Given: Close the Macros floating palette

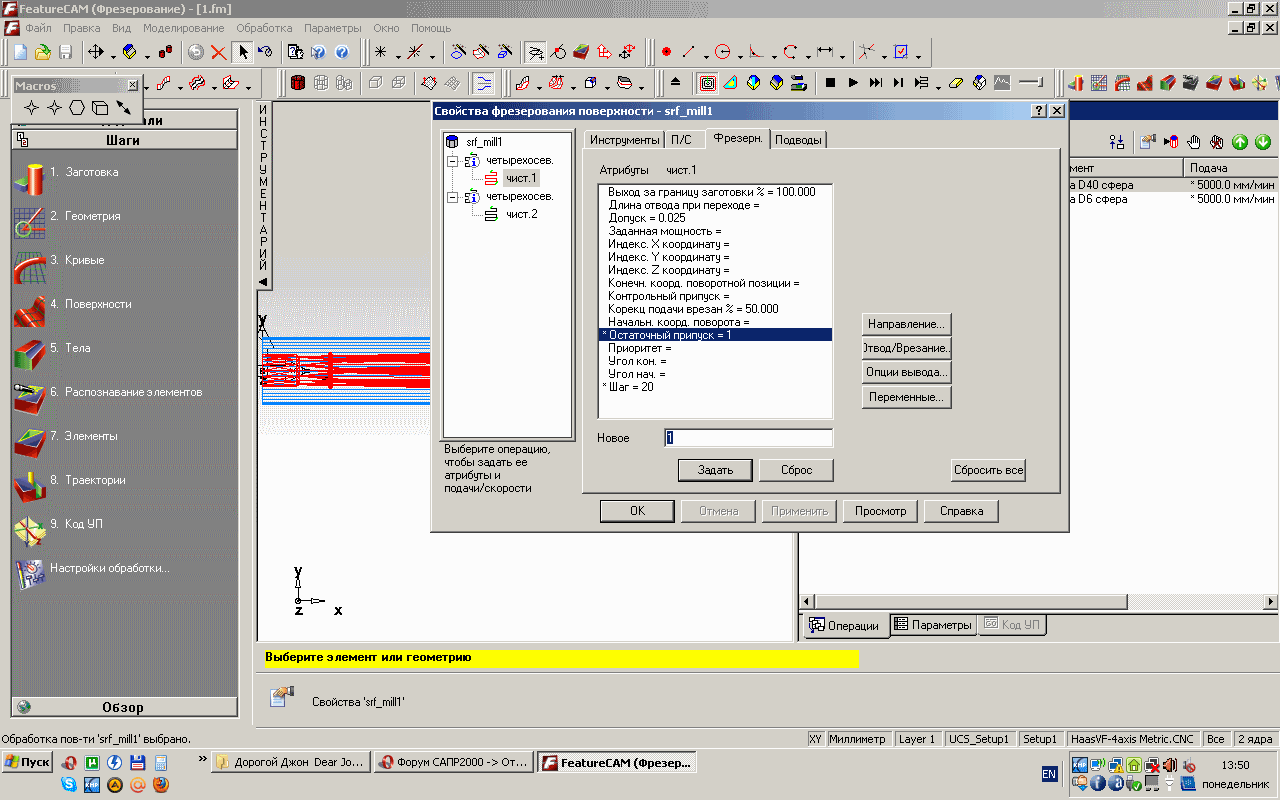Looking at the screenshot, I should [133, 86].
